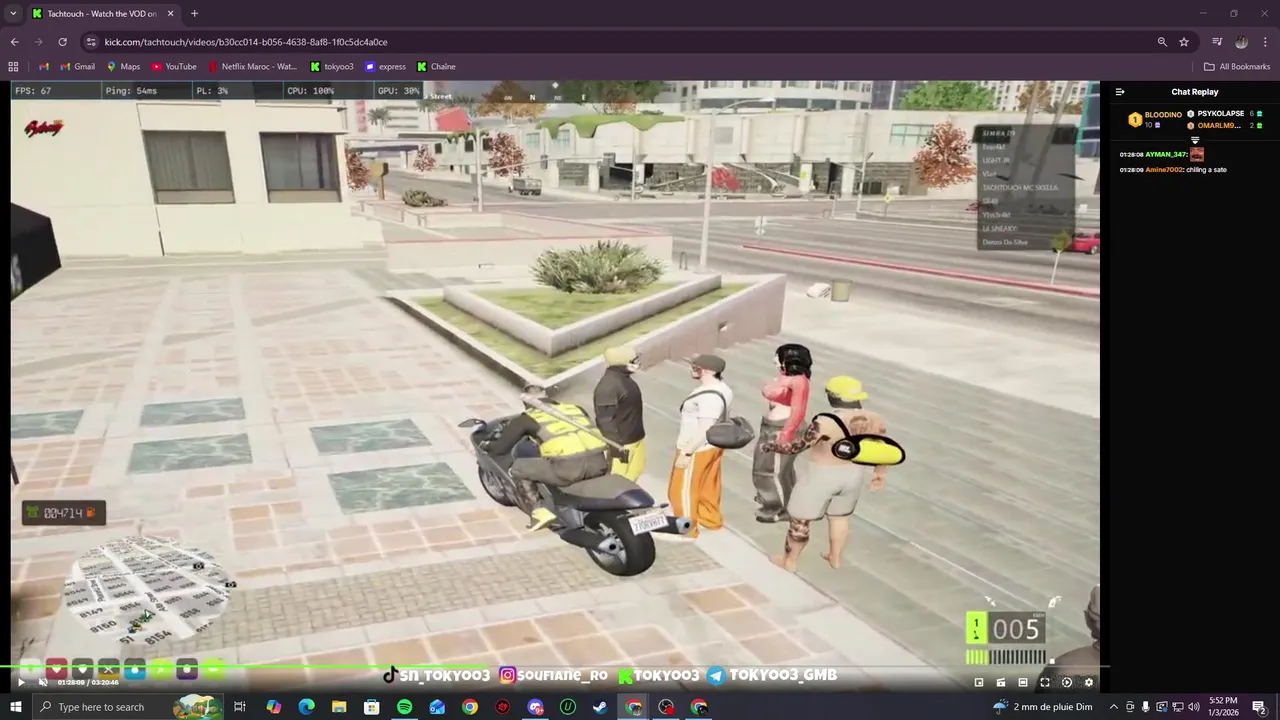Screen dimensions: 1280x720
Task: Click the taskbar search box
Action: (x=127, y=707)
